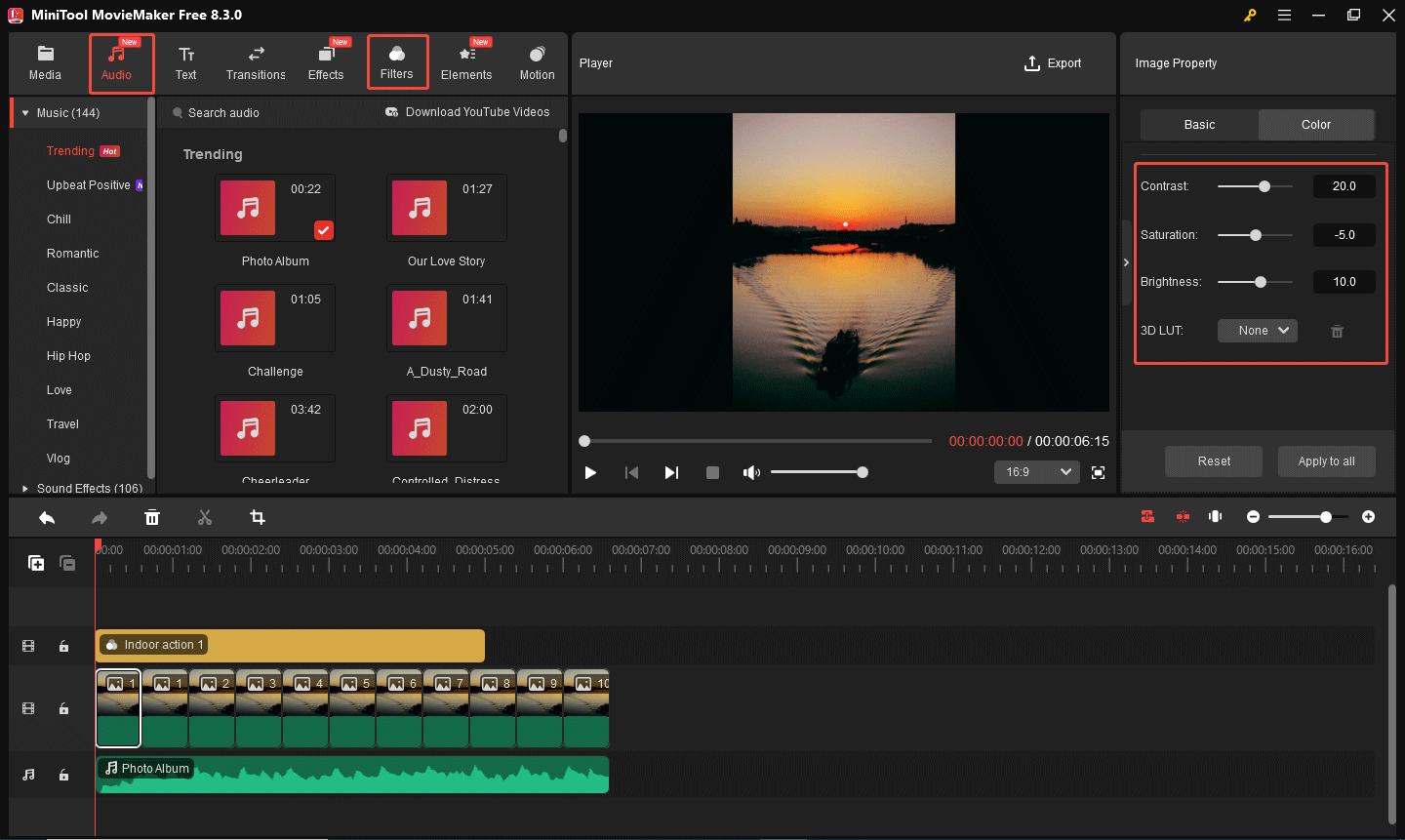The height and width of the screenshot is (840, 1405).
Task: Open the Media tab
Action: [x=45, y=63]
